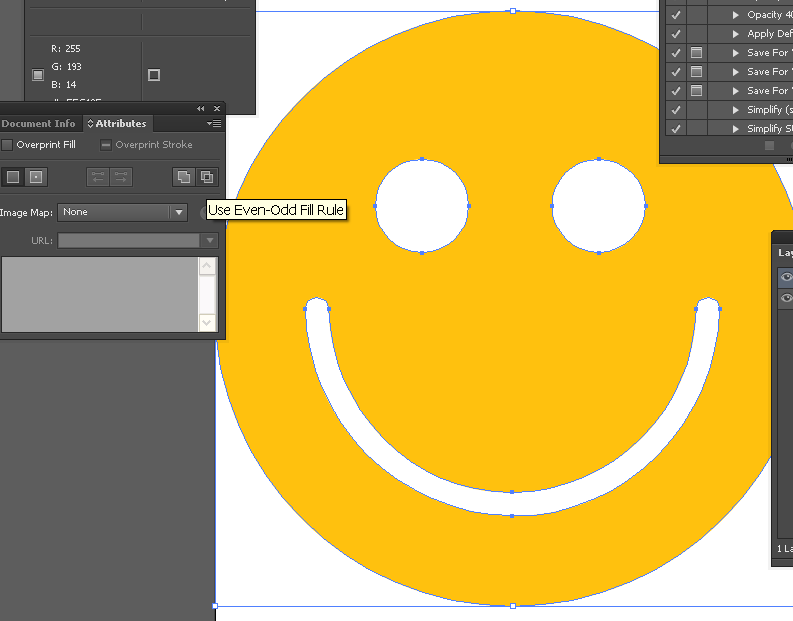
Task: Collapse the Attributes panel with double-arrow icon
Action: click(201, 108)
